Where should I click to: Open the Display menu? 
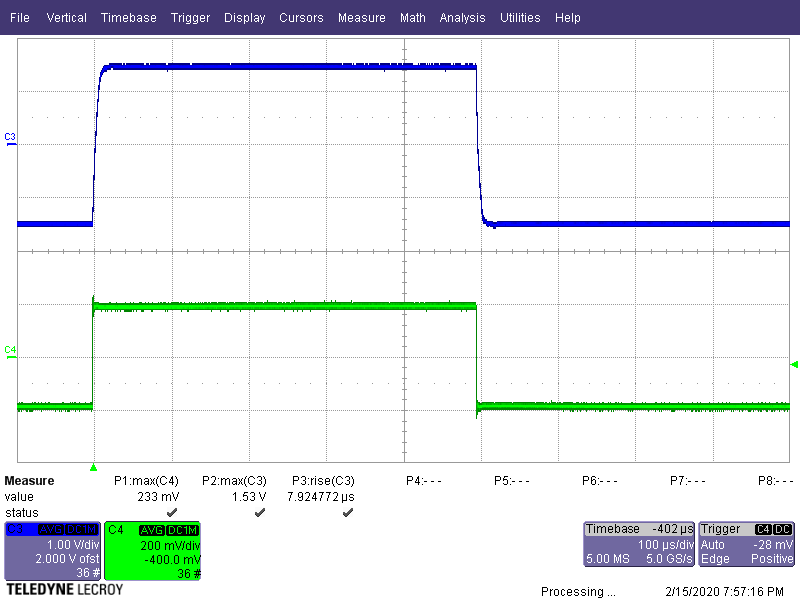click(x=244, y=18)
